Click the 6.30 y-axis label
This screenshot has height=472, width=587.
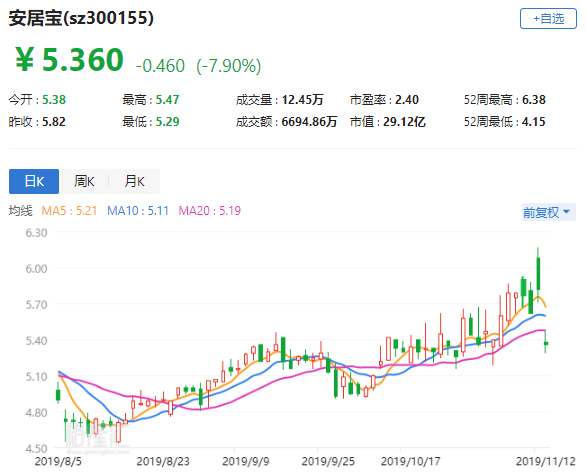[36, 233]
